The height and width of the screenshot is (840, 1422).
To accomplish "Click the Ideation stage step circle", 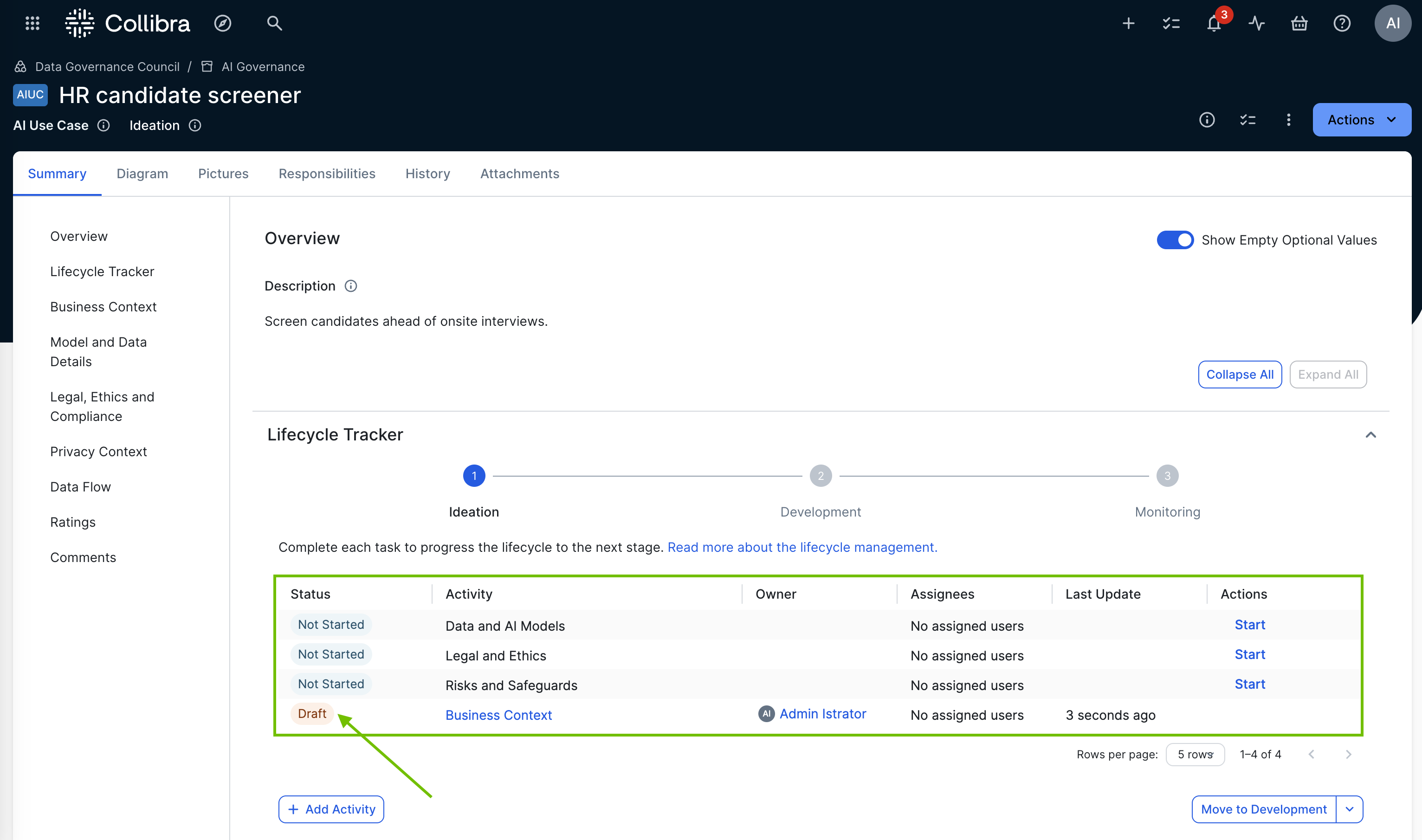I will pos(474,476).
